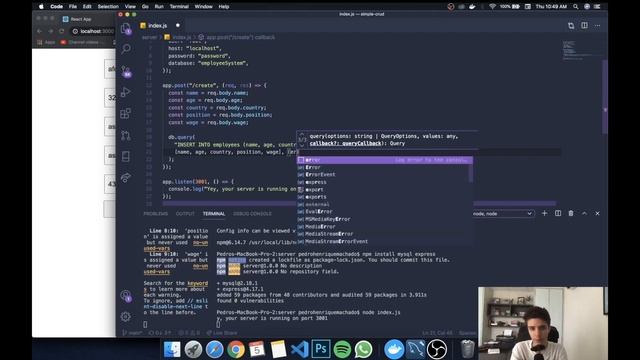Open the Run and Debug view

point(126,92)
